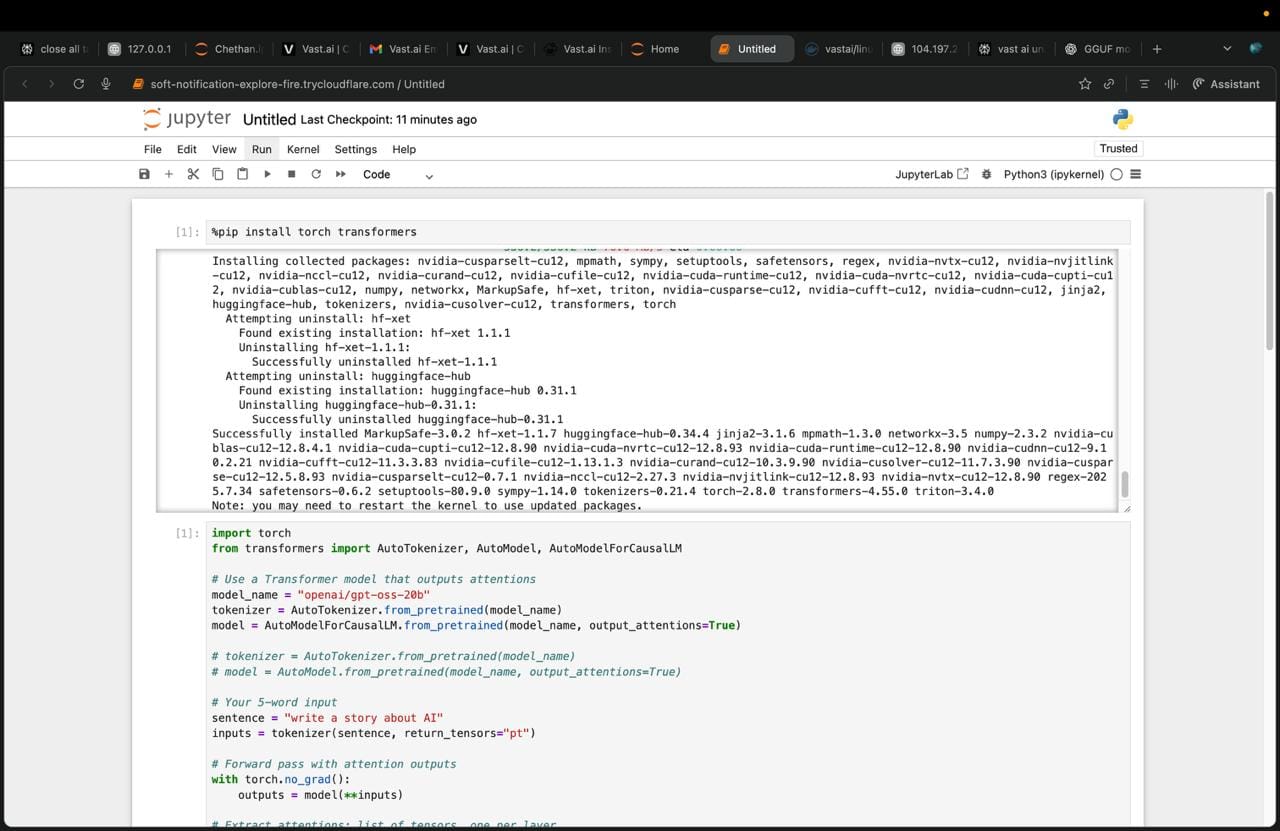The height and width of the screenshot is (831, 1280).
Task: Open notebook in JupyterLab
Action: tap(931, 174)
